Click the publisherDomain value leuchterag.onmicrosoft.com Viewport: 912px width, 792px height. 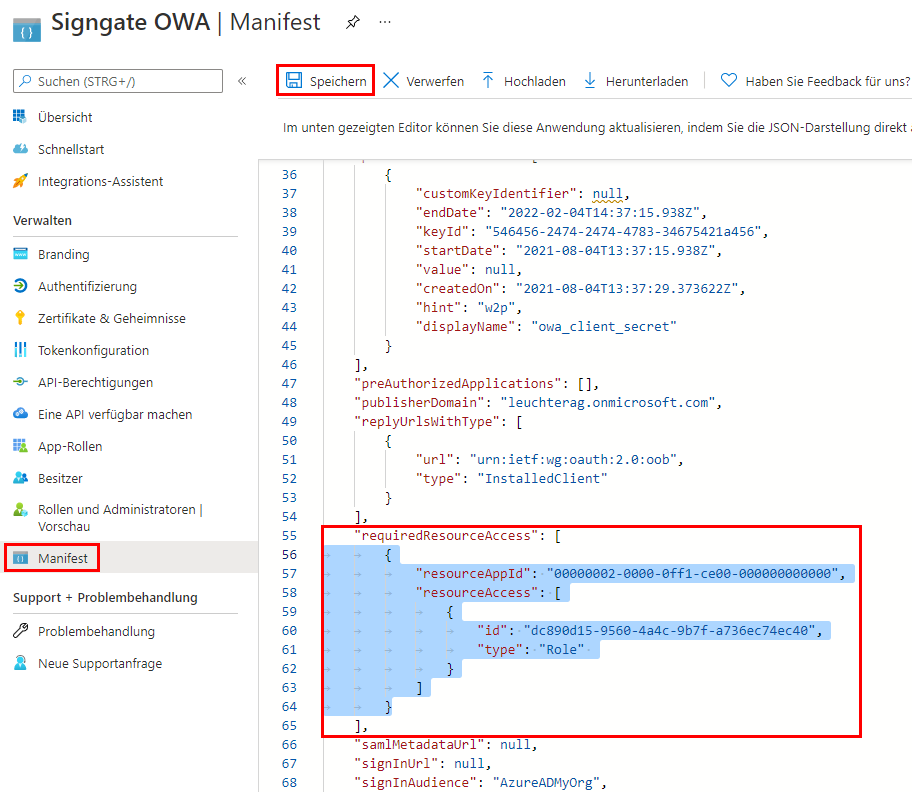click(608, 402)
